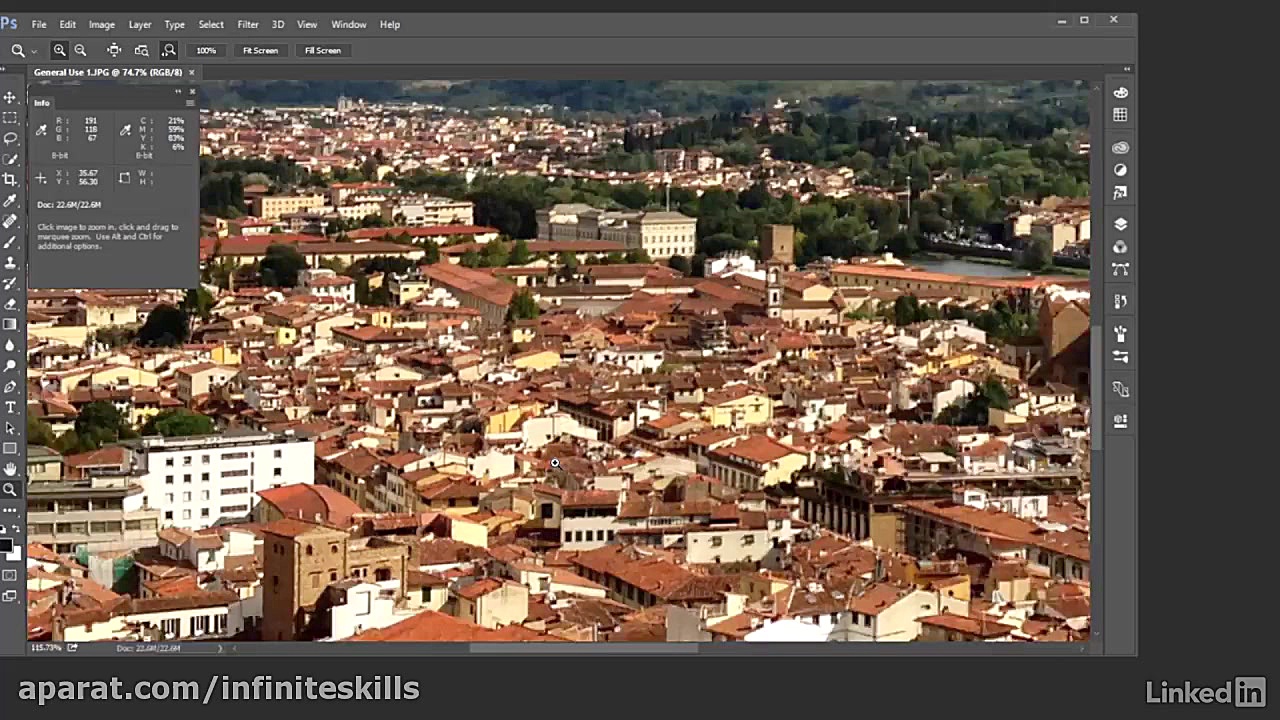The width and height of the screenshot is (1280, 720).
Task: Open the Layer menu
Action: point(140,24)
